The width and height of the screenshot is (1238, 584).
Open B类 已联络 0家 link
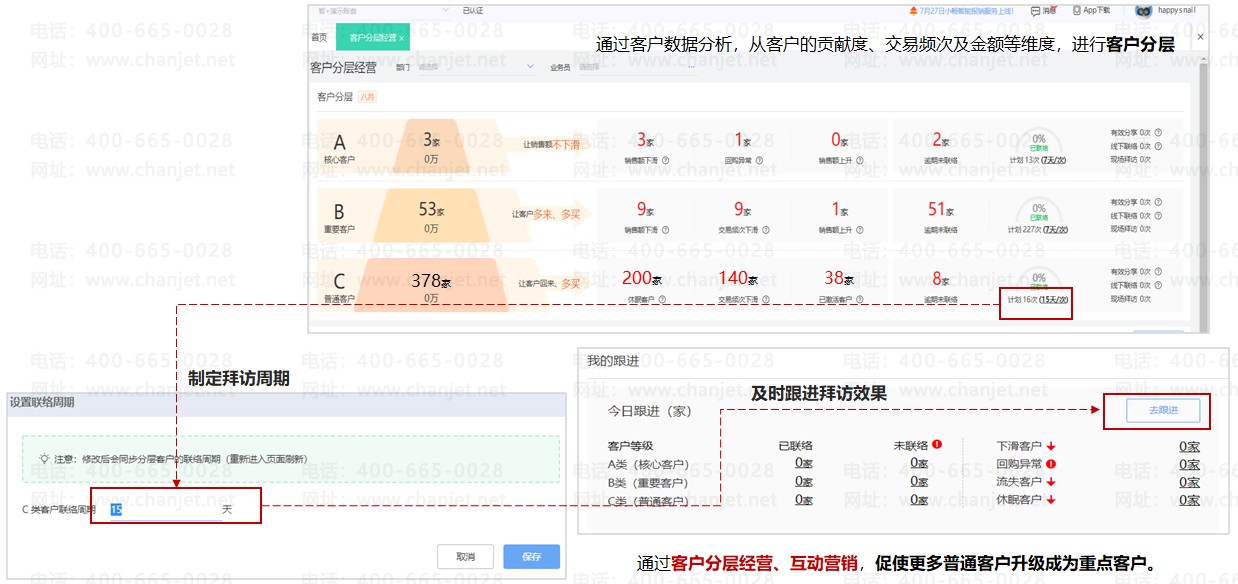pos(804,481)
